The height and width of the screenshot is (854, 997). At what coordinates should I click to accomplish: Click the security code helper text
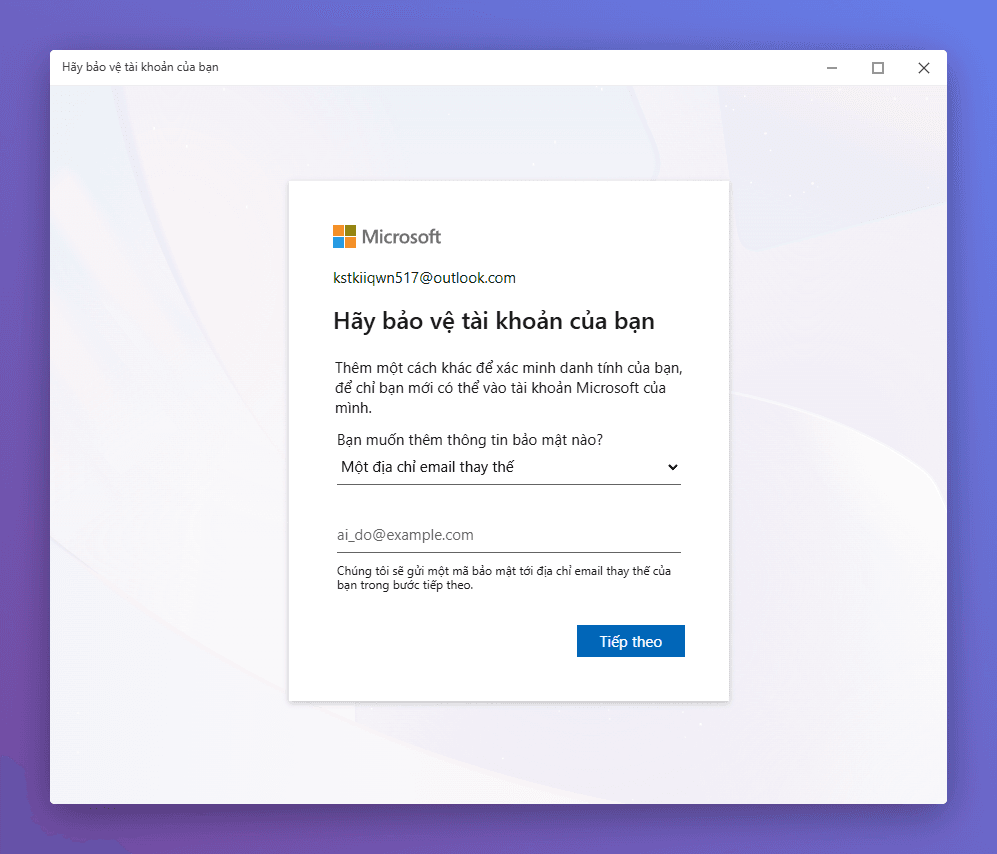pyautogui.click(x=504, y=578)
